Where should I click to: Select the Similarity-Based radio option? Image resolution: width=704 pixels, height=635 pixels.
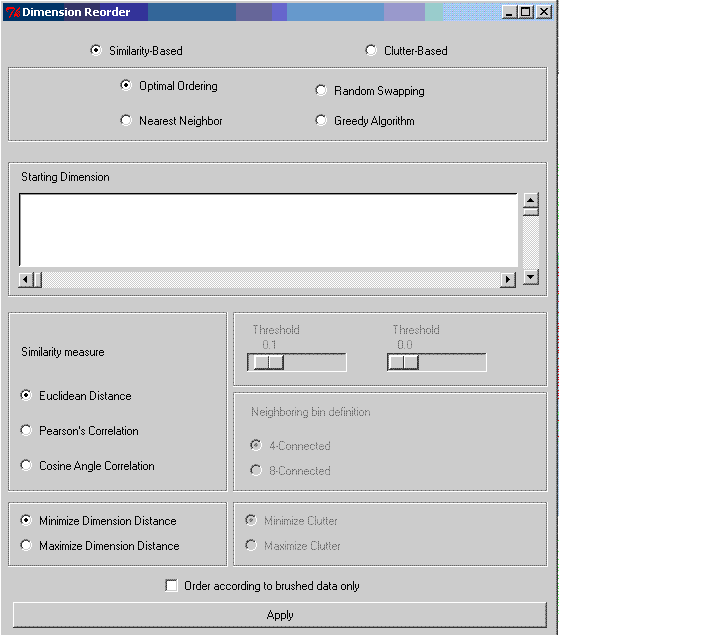point(96,50)
